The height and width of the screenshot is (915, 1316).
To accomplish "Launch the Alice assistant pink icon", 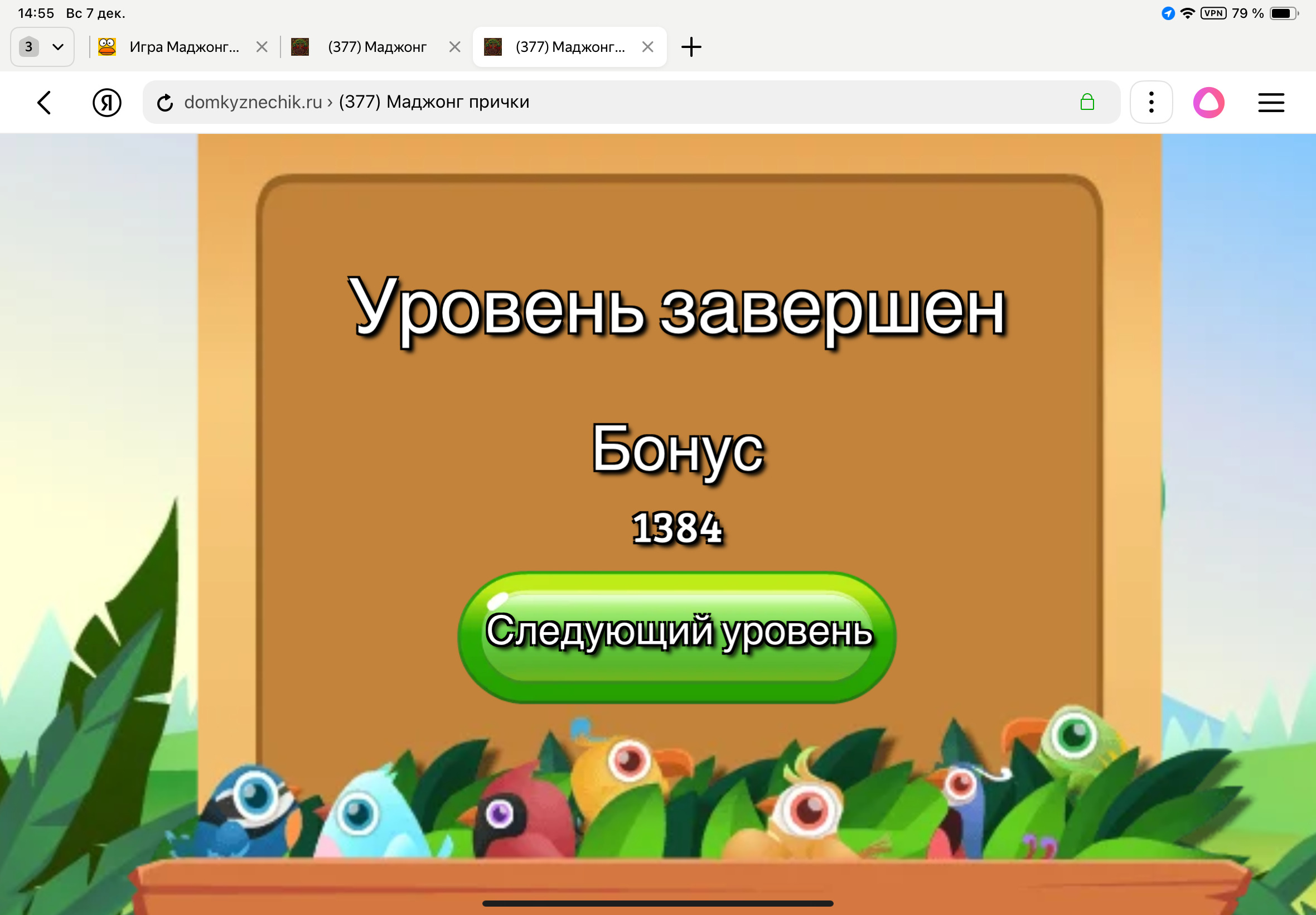I will click(1208, 103).
